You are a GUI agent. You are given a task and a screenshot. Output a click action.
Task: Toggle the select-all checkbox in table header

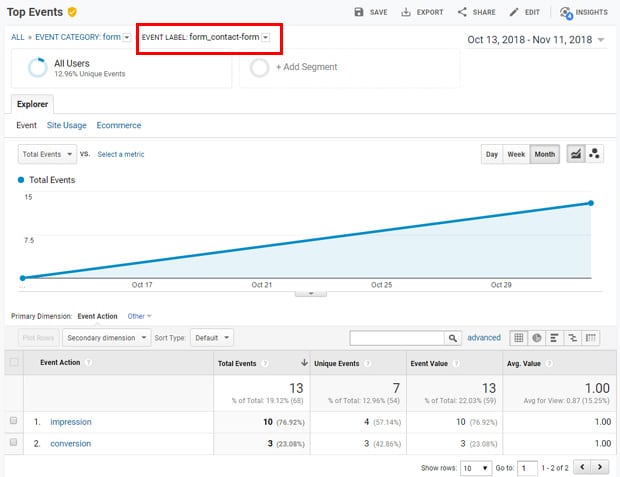pyautogui.click(x=14, y=362)
